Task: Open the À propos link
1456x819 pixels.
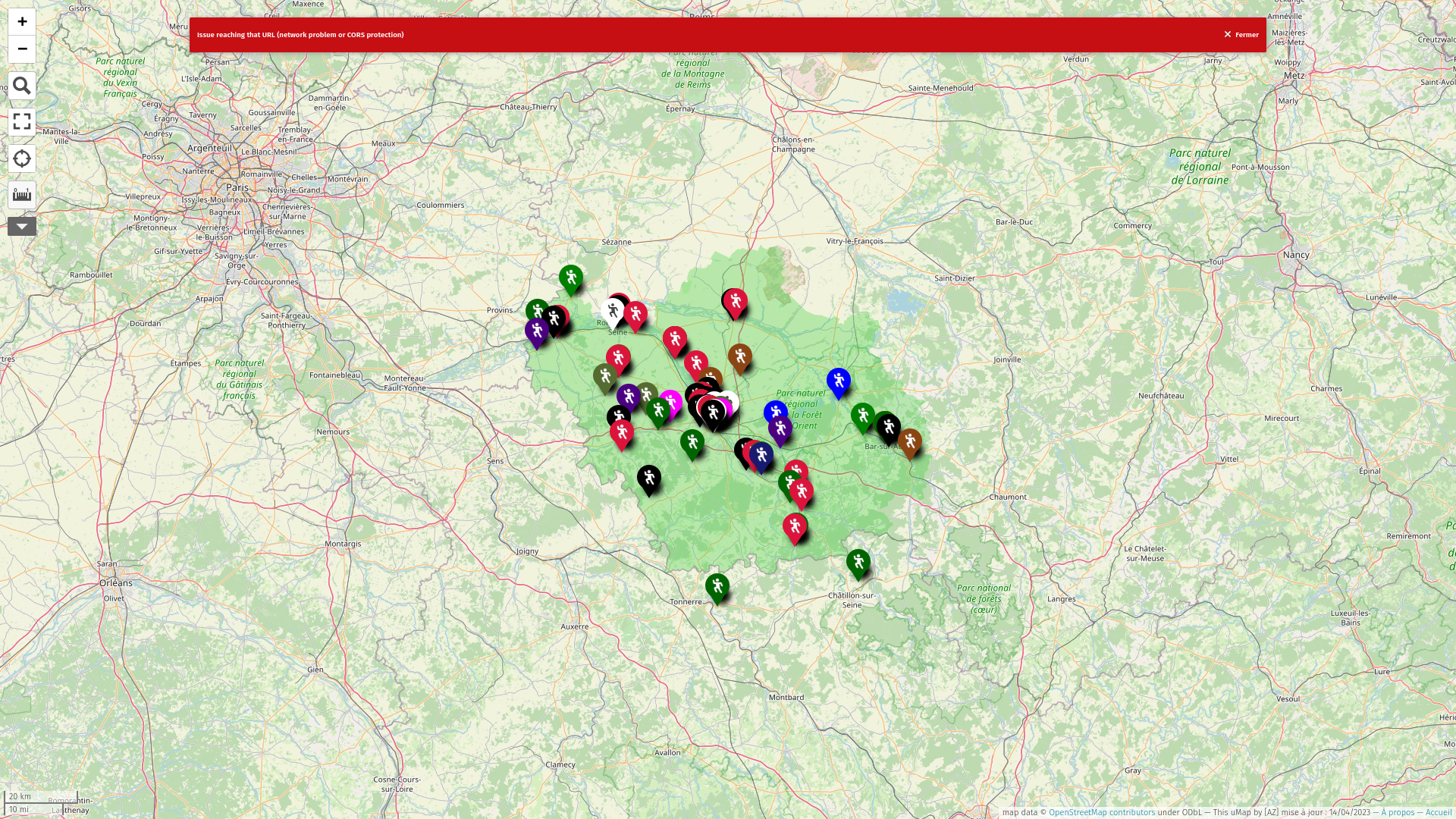Action: coord(1397,812)
